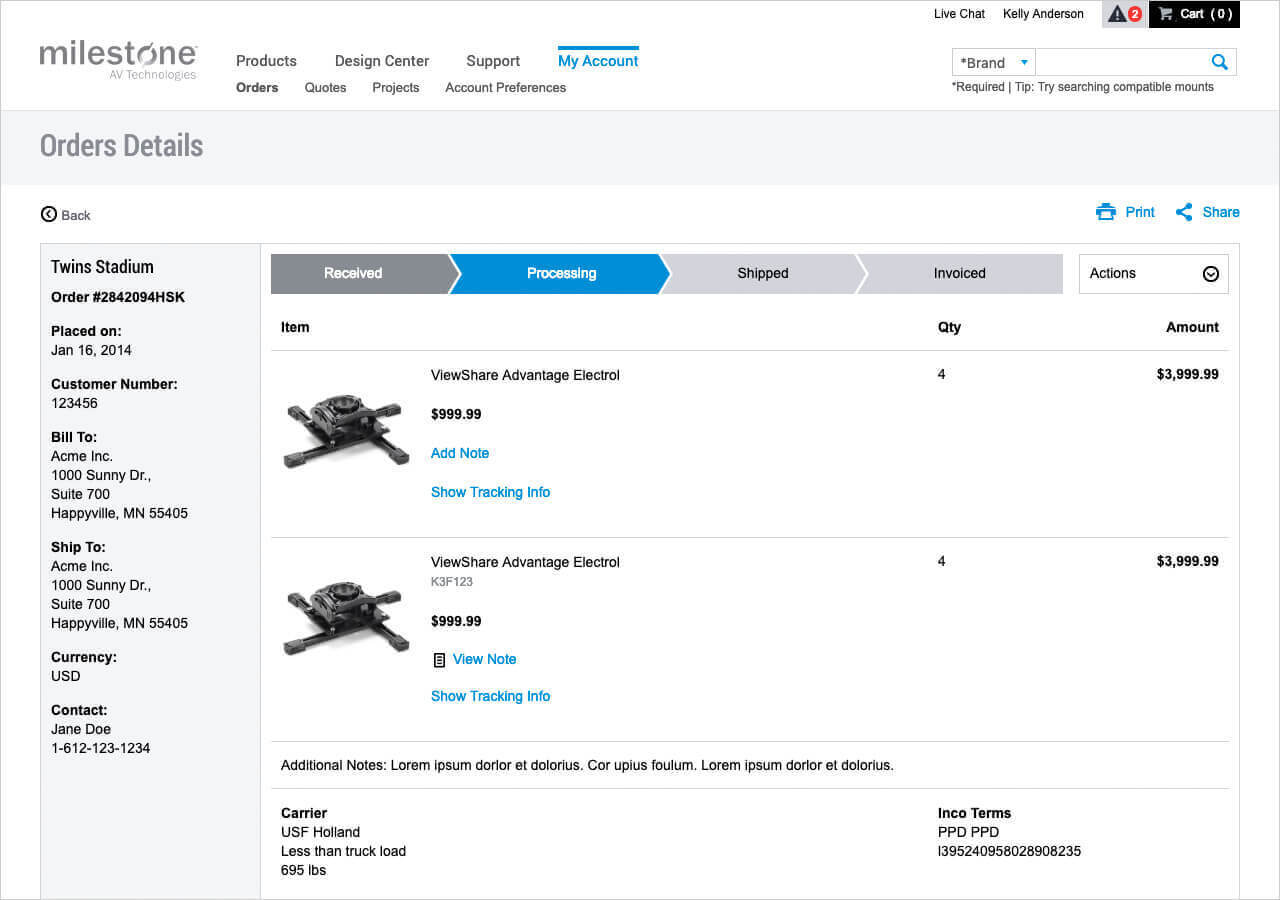This screenshot has width=1280, height=900.
Task: Open the Design Center menu
Action: coord(382,61)
